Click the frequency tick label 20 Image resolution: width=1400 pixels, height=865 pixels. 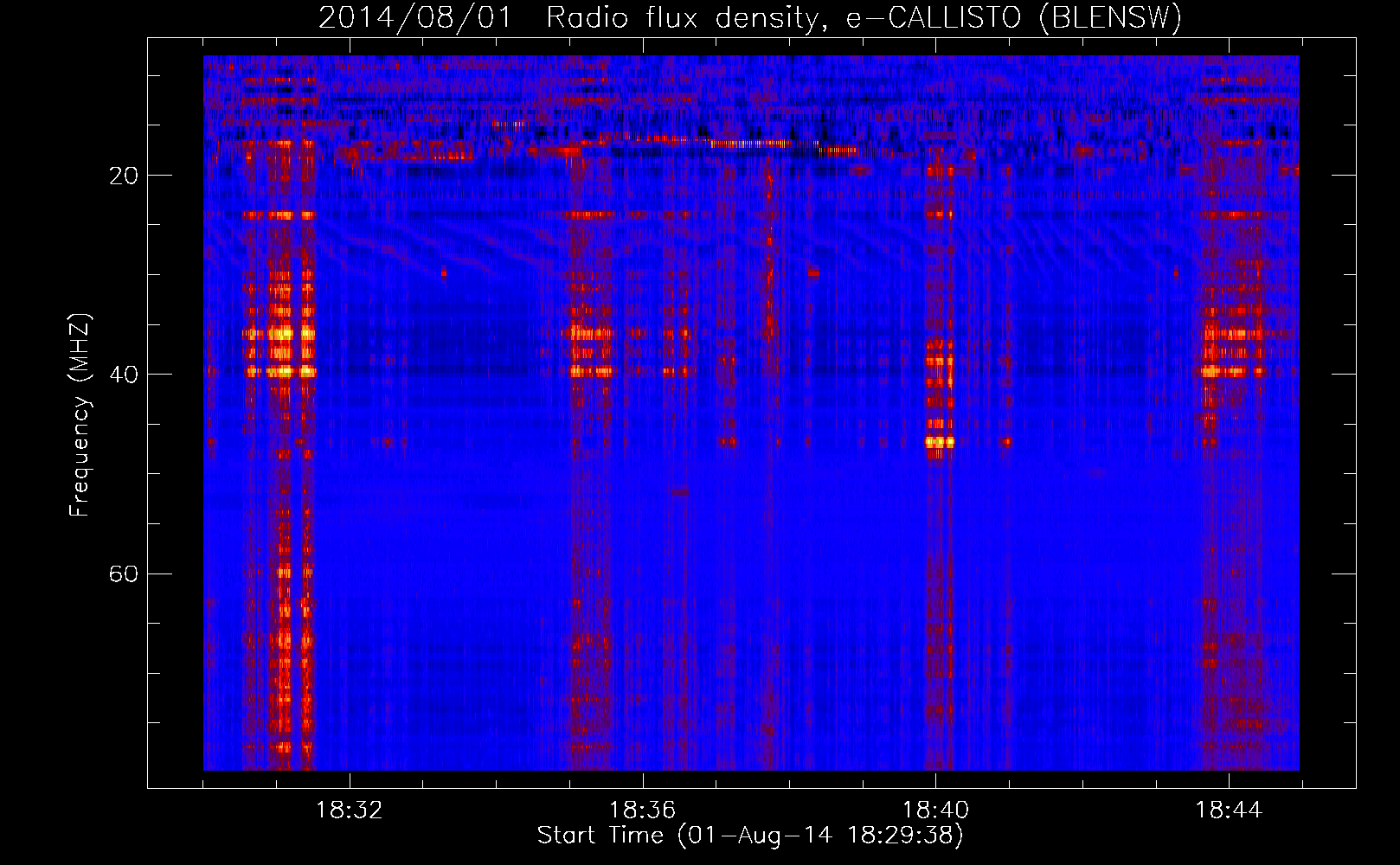[124, 176]
